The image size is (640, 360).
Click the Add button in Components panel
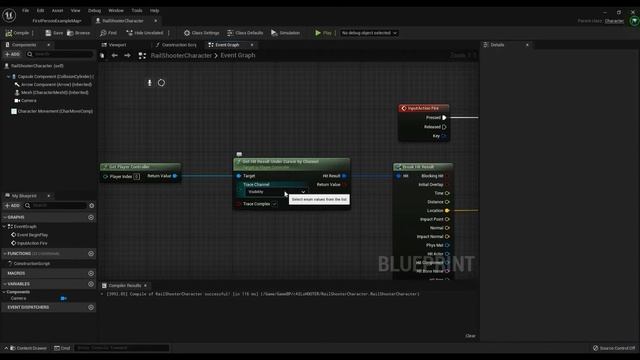(x=12, y=54)
